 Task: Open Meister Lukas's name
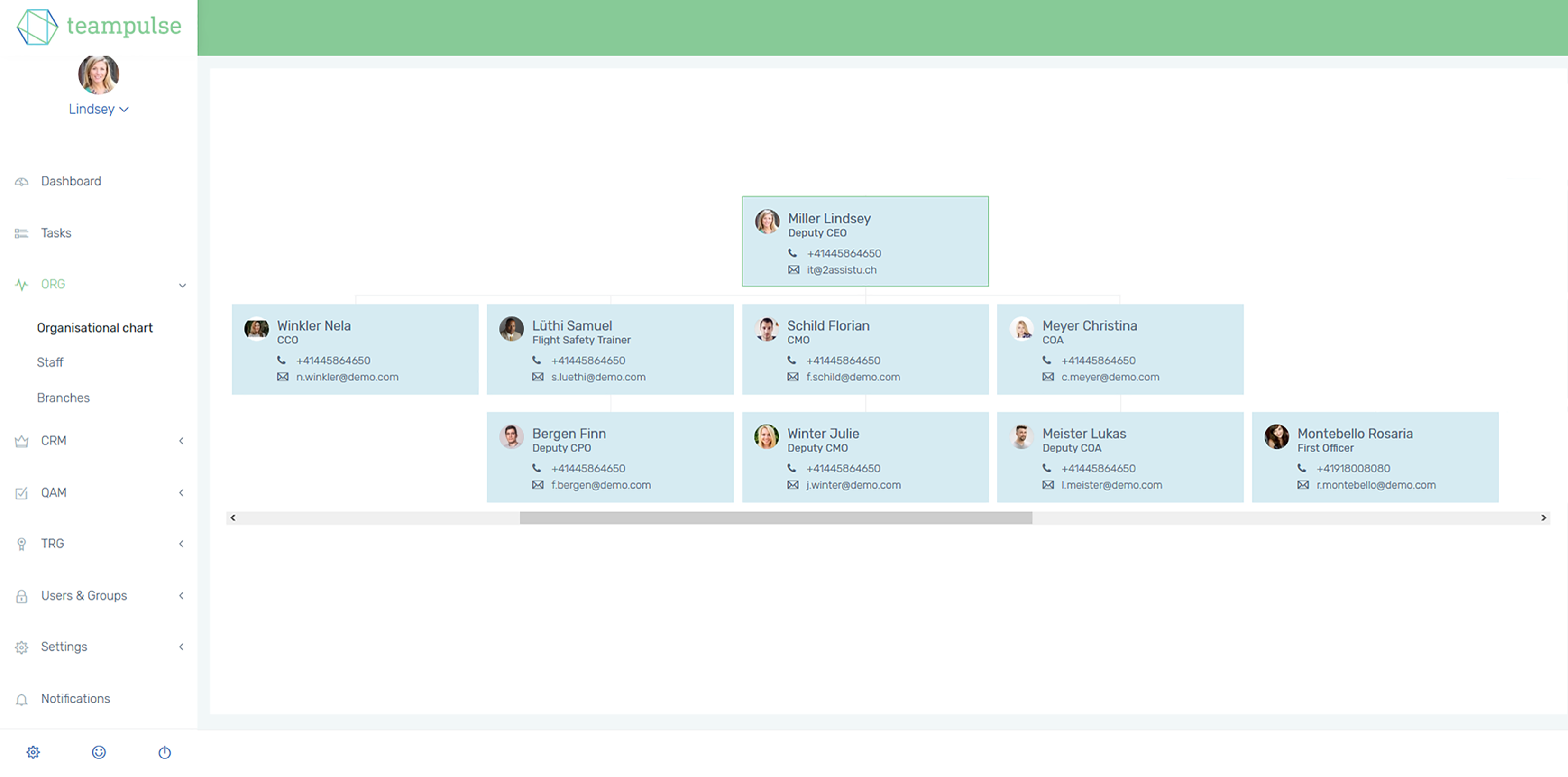(1084, 434)
